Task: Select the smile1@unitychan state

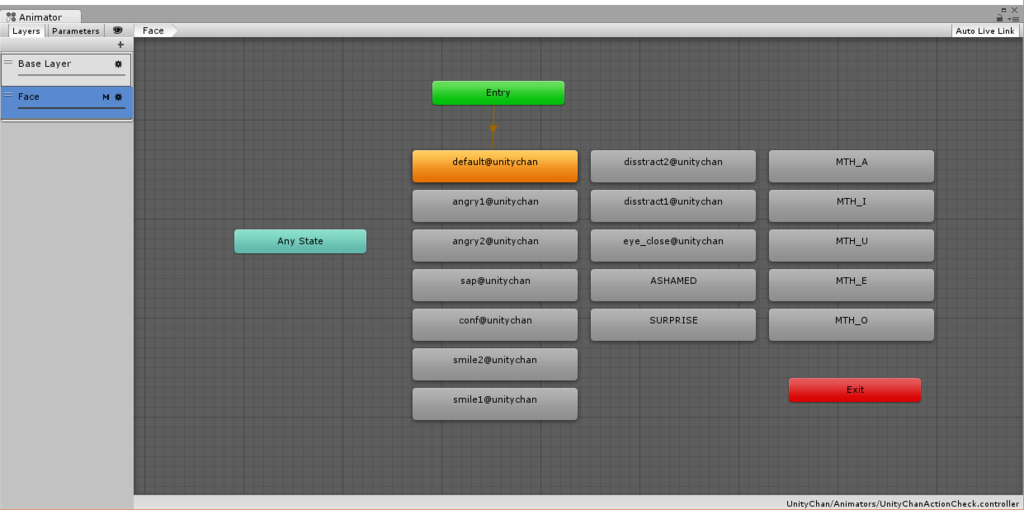Action: coord(495,404)
